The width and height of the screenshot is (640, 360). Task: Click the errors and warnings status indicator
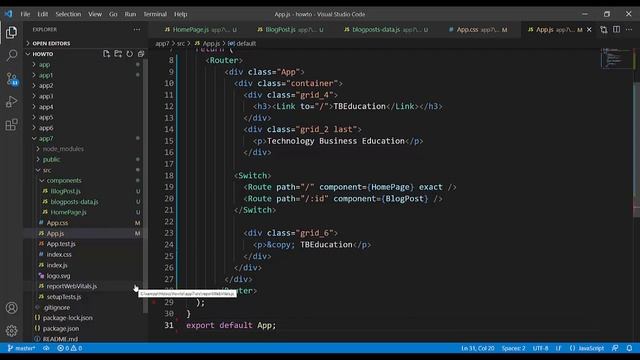[69, 348]
